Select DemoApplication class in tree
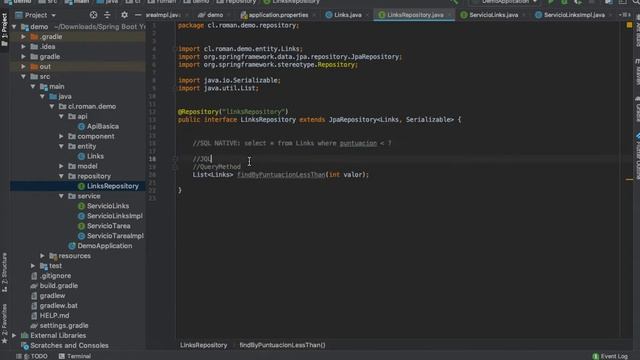Viewport: 640px width, 360px height. click(100, 246)
